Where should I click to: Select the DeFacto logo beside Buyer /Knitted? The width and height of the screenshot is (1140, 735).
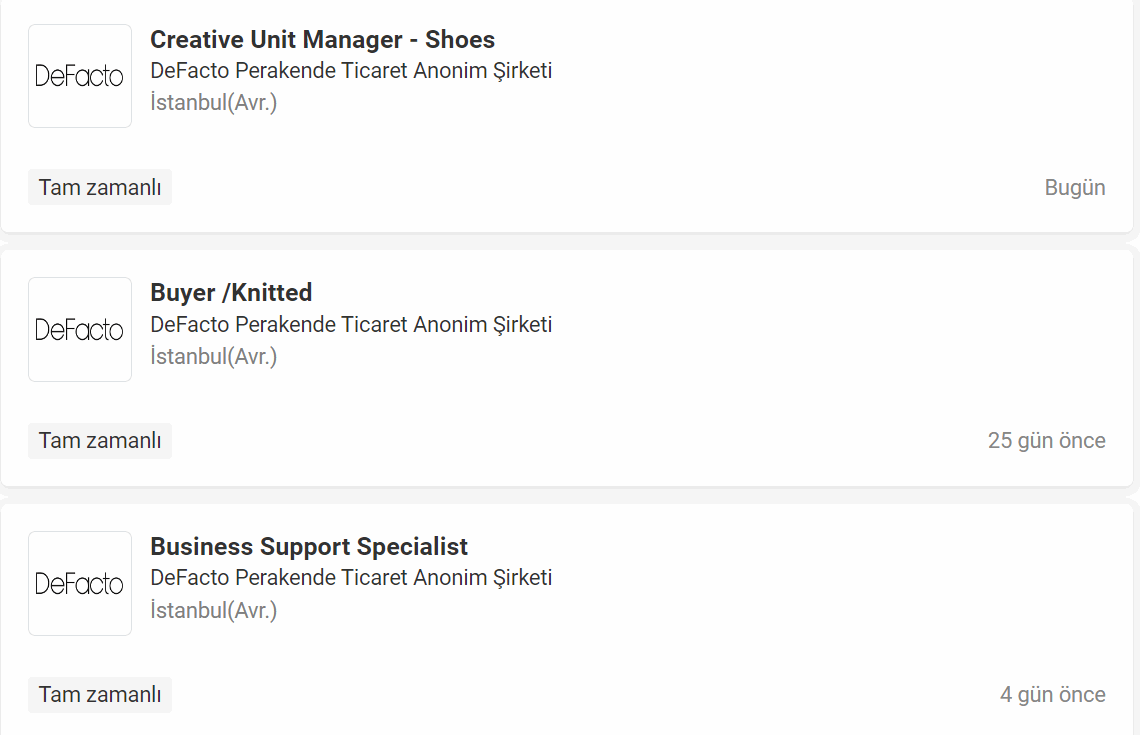(80, 329)
